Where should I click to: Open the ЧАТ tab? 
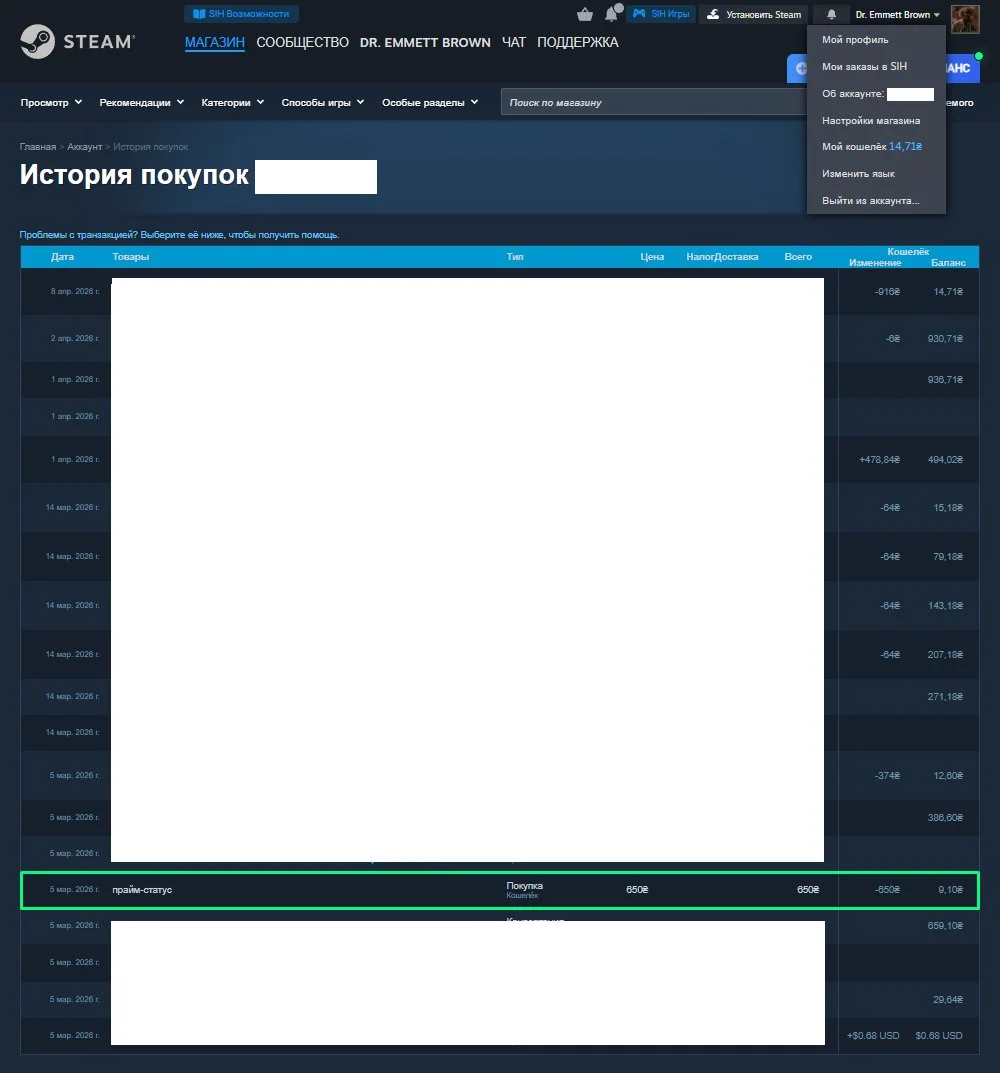tap(514, 42)
